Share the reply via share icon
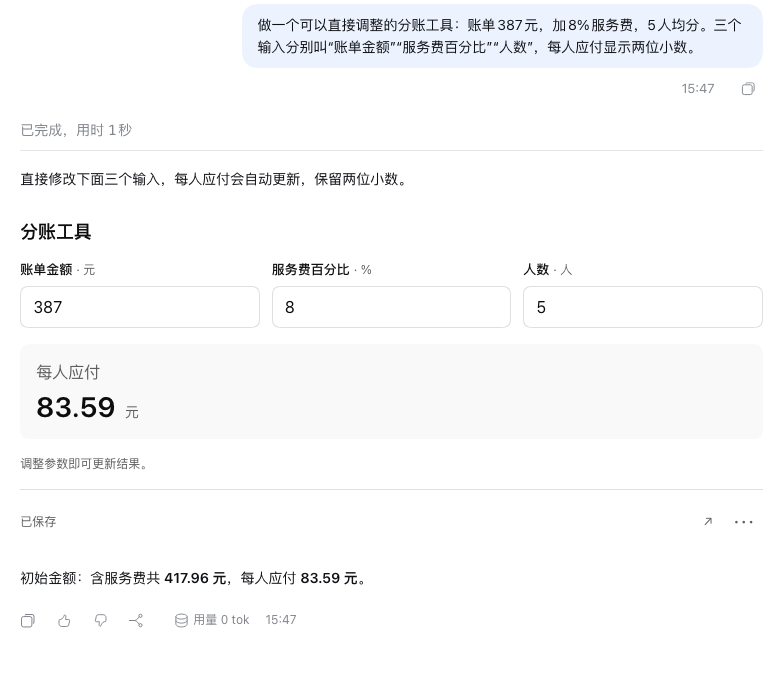 (x=136, y=621)
